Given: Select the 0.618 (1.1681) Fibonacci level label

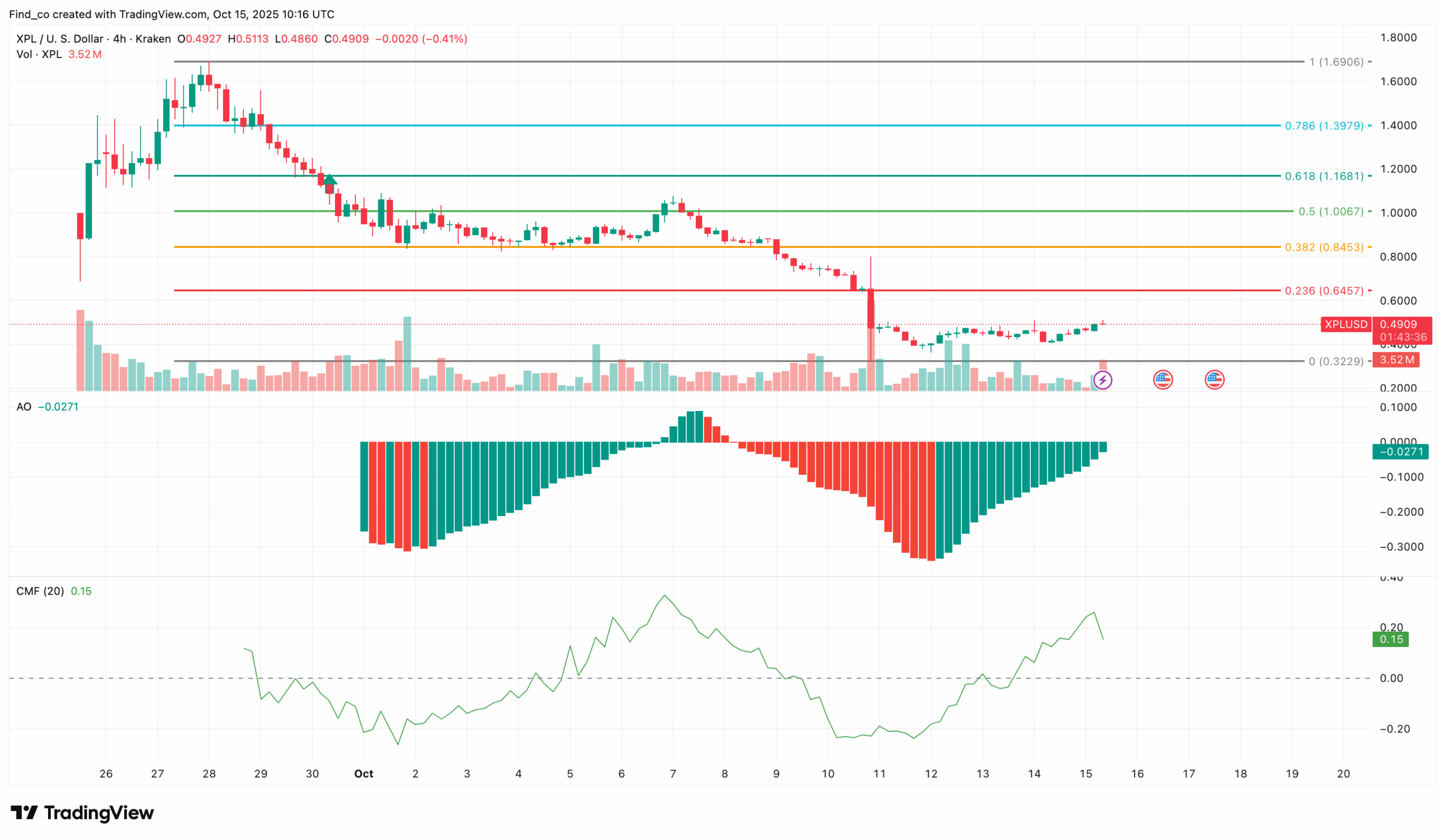Looking at the screenshot, I should 1324,177.
